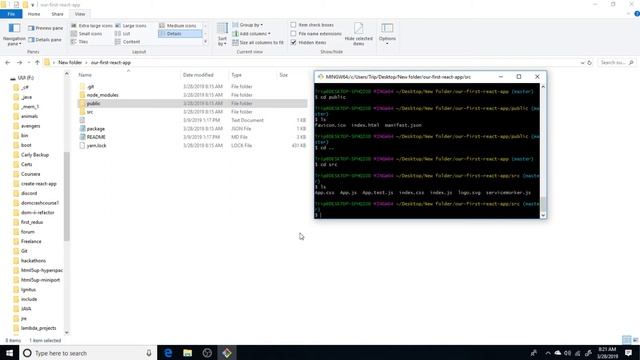Switch to the Share ribbon tab
The image size is (640, 360).
point(58,14)
